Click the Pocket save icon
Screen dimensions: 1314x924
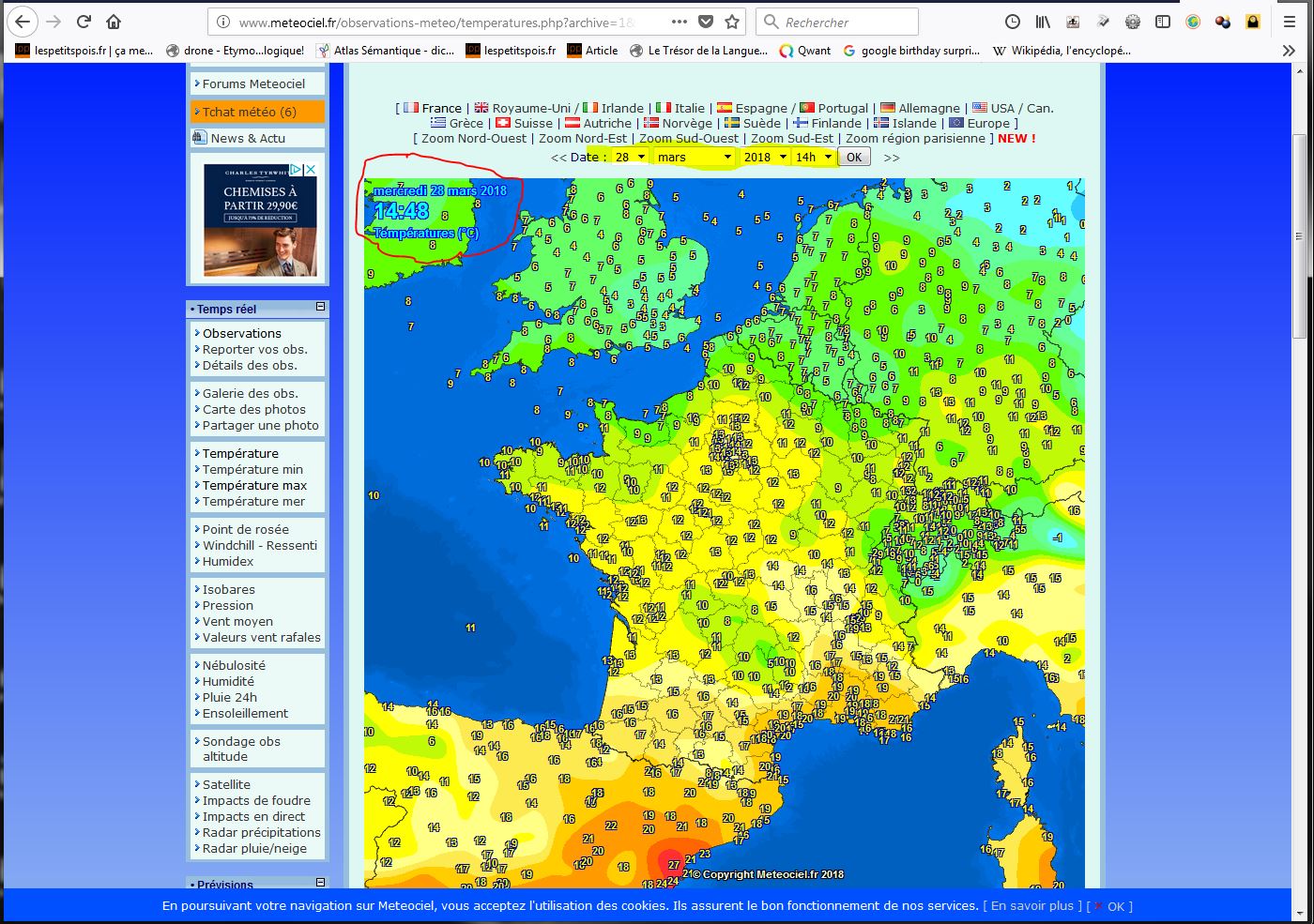click(707, 22)
